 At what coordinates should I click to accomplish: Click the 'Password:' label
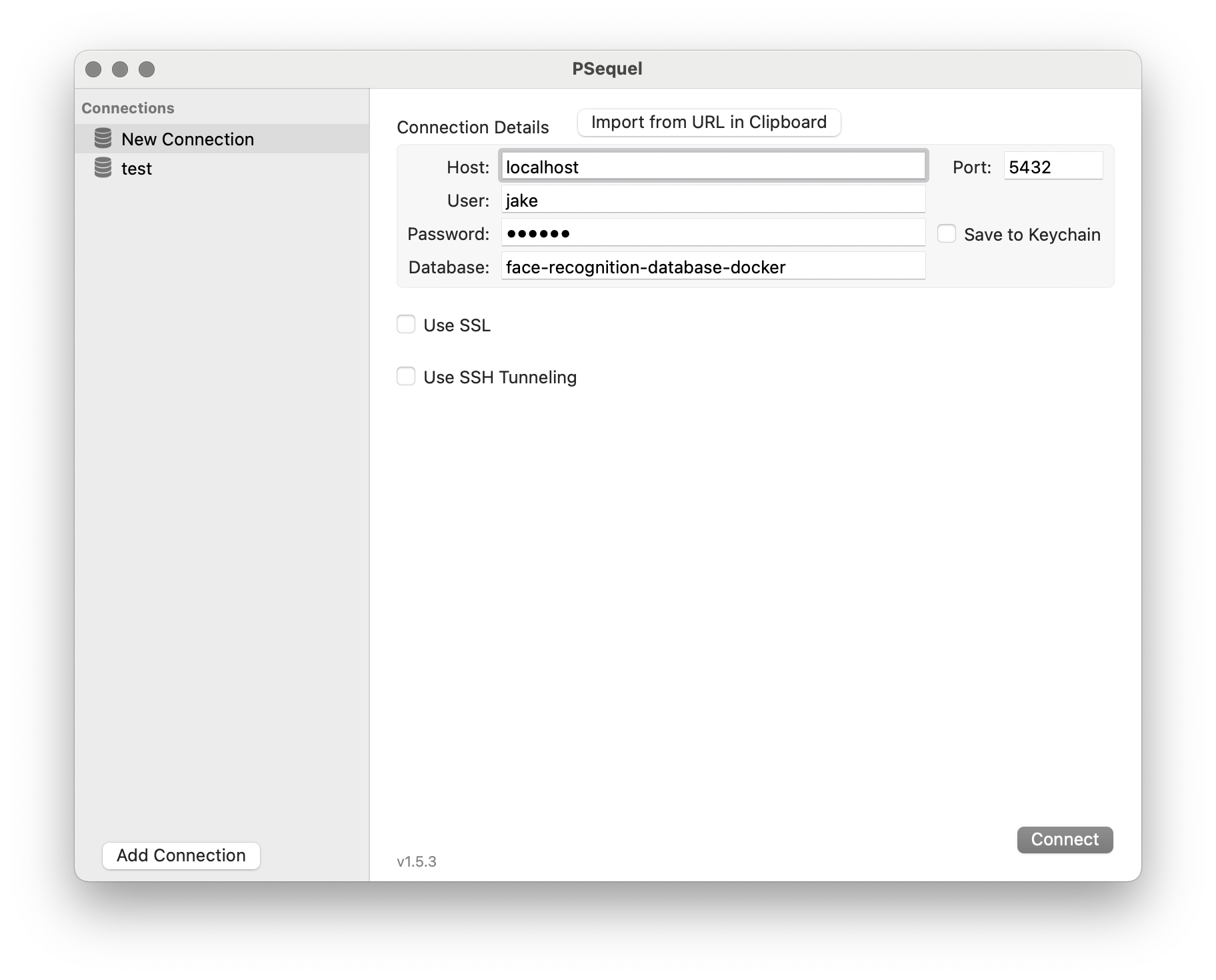pos(449,234)
